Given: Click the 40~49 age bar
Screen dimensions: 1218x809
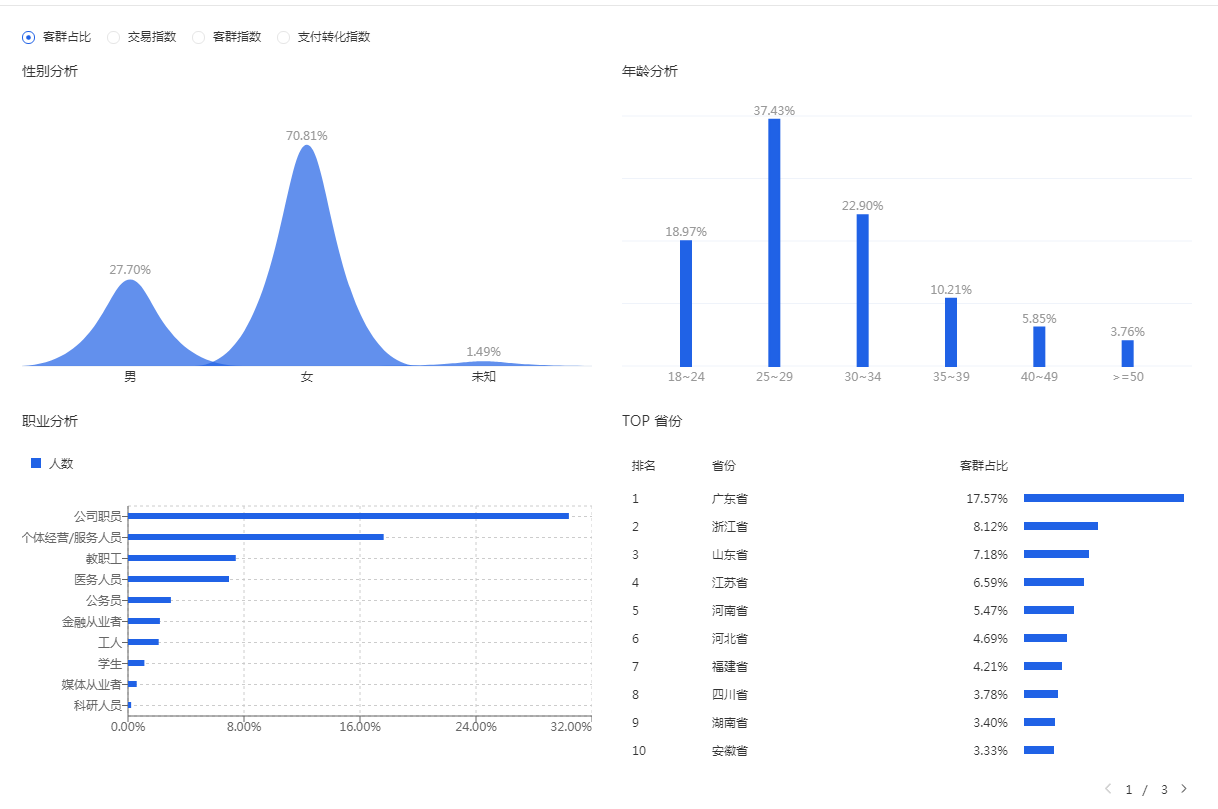Looking at the screenshot, I should pos(1039,347).
